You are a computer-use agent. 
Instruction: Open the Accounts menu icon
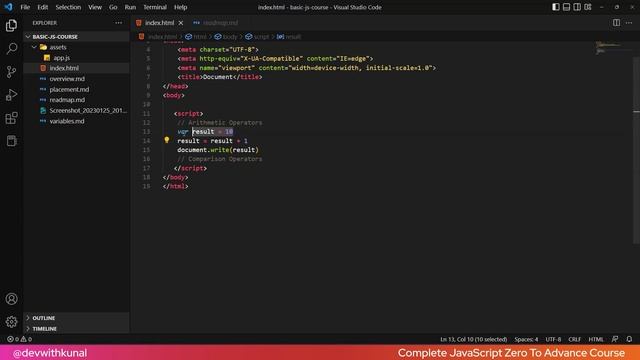pyautogui.click(x=11, y=299)
